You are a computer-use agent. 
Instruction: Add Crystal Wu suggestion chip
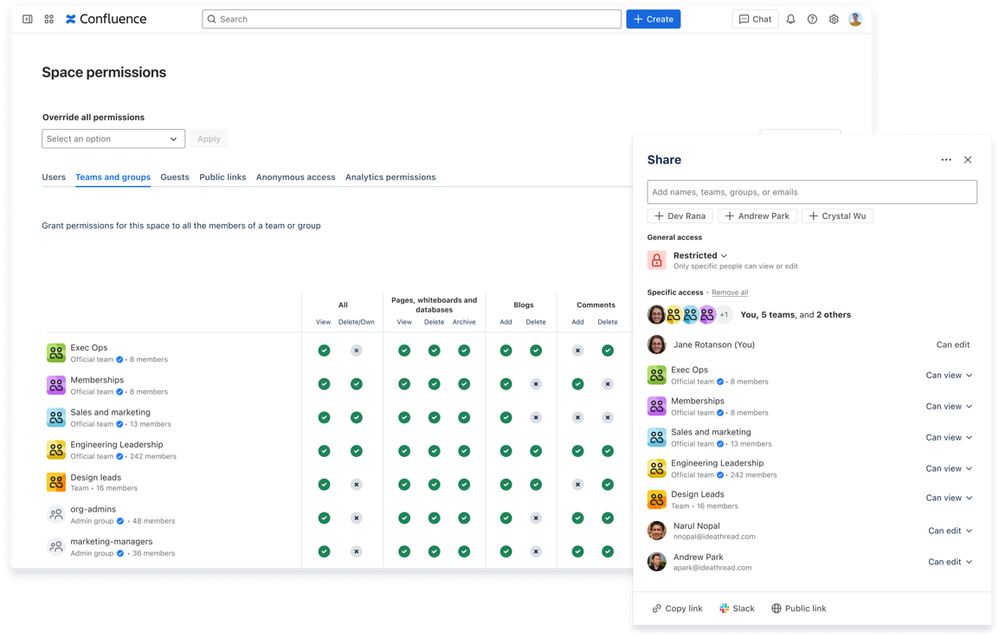tap(837, 216)
